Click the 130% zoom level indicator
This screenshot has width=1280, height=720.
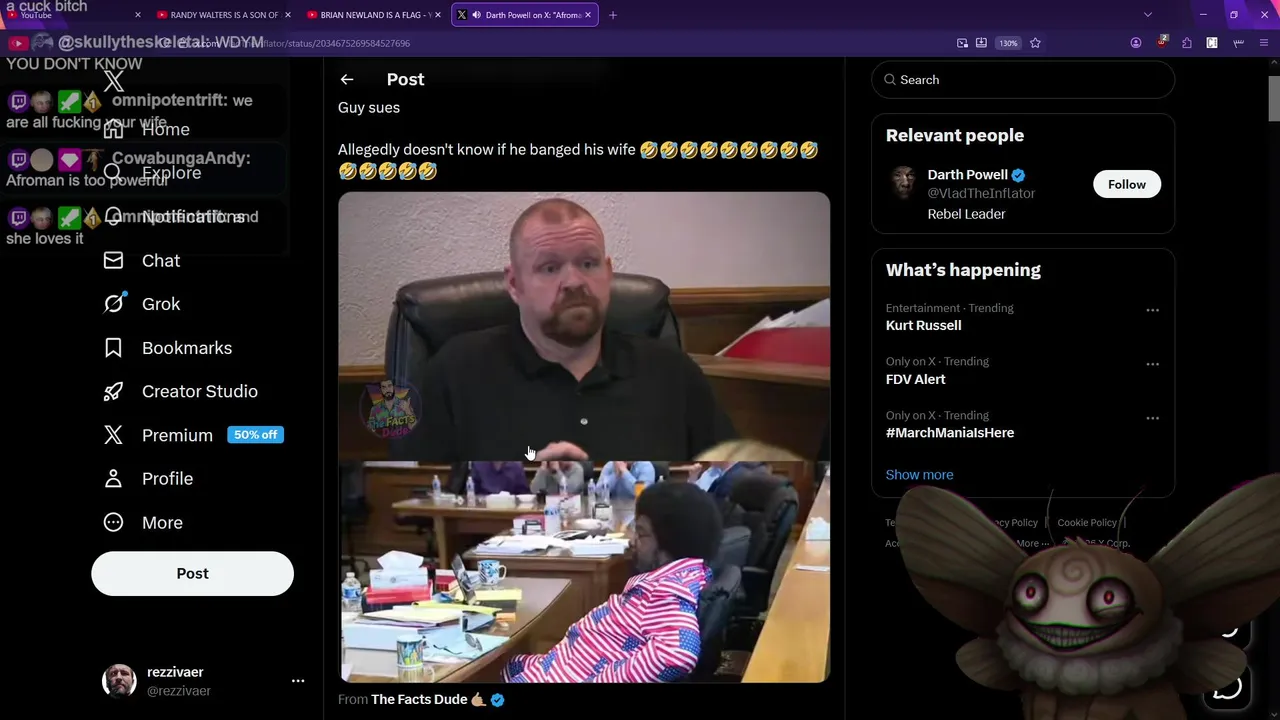coord(1008,43)
